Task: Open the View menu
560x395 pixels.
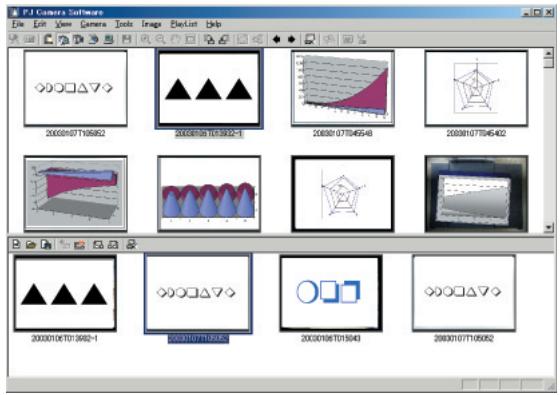Action: [x=63, y=24]
